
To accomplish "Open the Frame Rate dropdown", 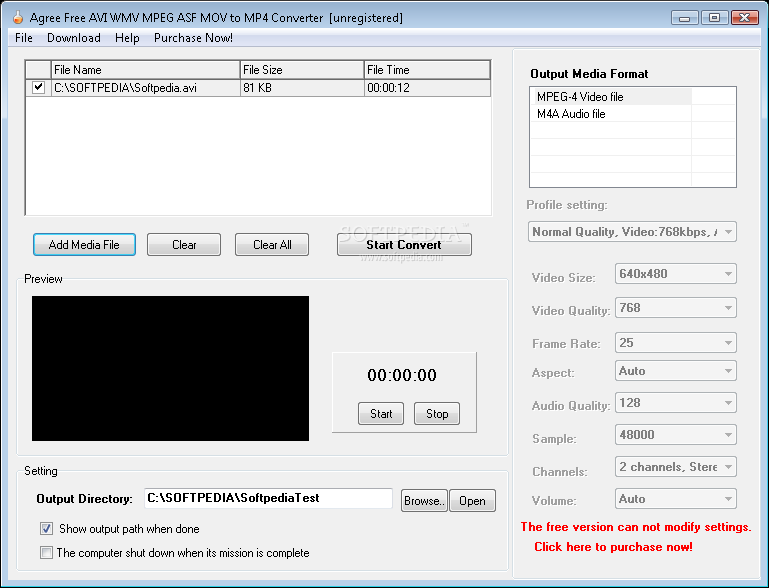I will click(x=676, y=343).
